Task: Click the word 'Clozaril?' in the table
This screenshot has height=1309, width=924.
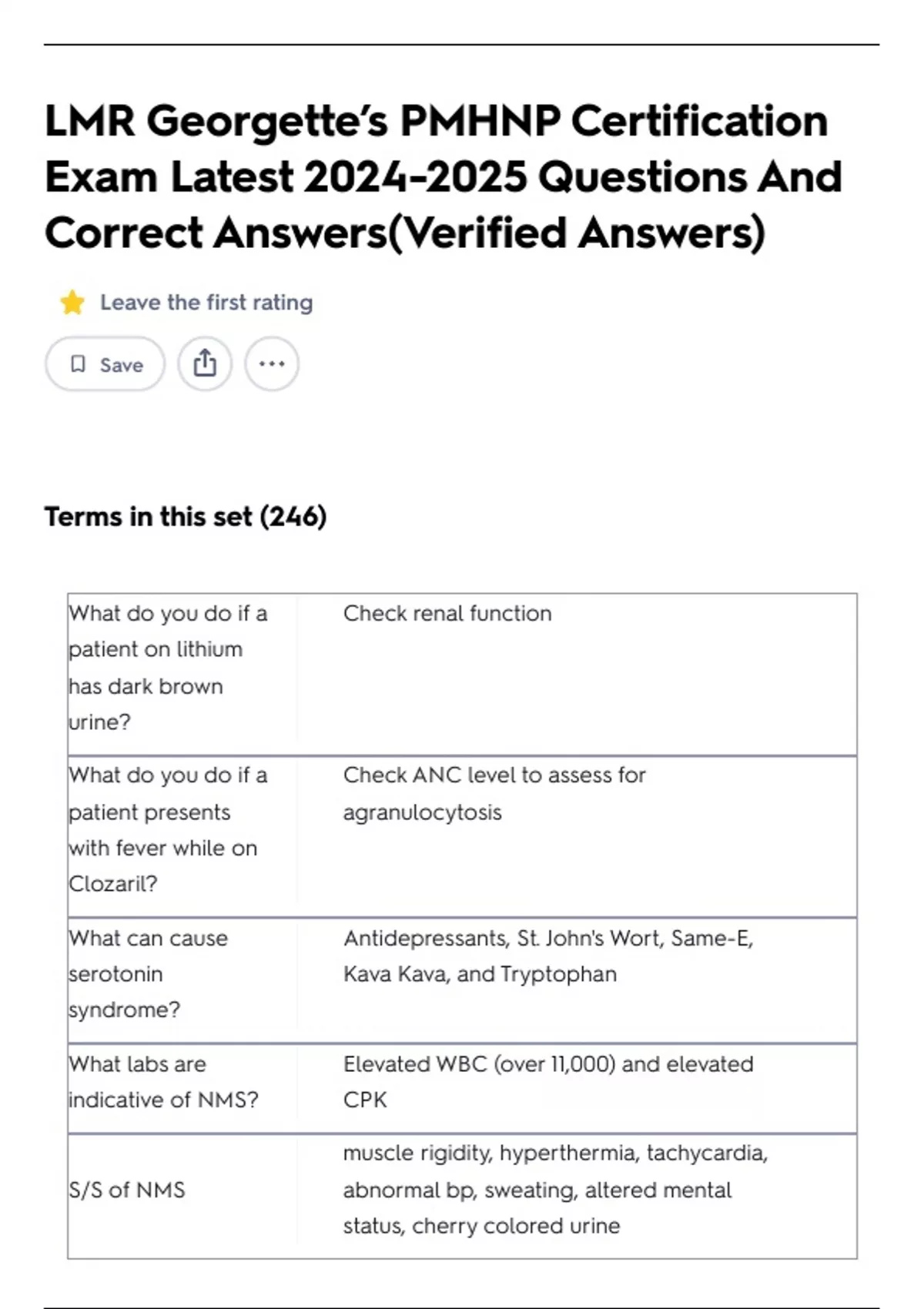Action: (x=113, y=883)
